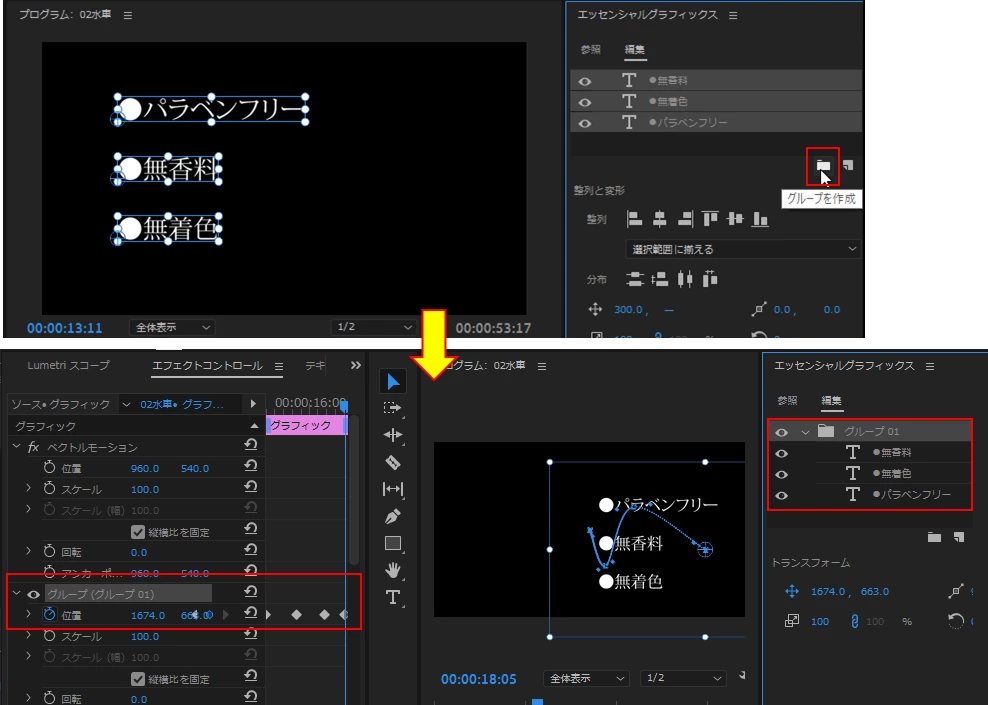Image resolution: width=988 pixels, height=705 pixels.
Task: Select the Rectangle tool
Action: [x=393, y=544]
